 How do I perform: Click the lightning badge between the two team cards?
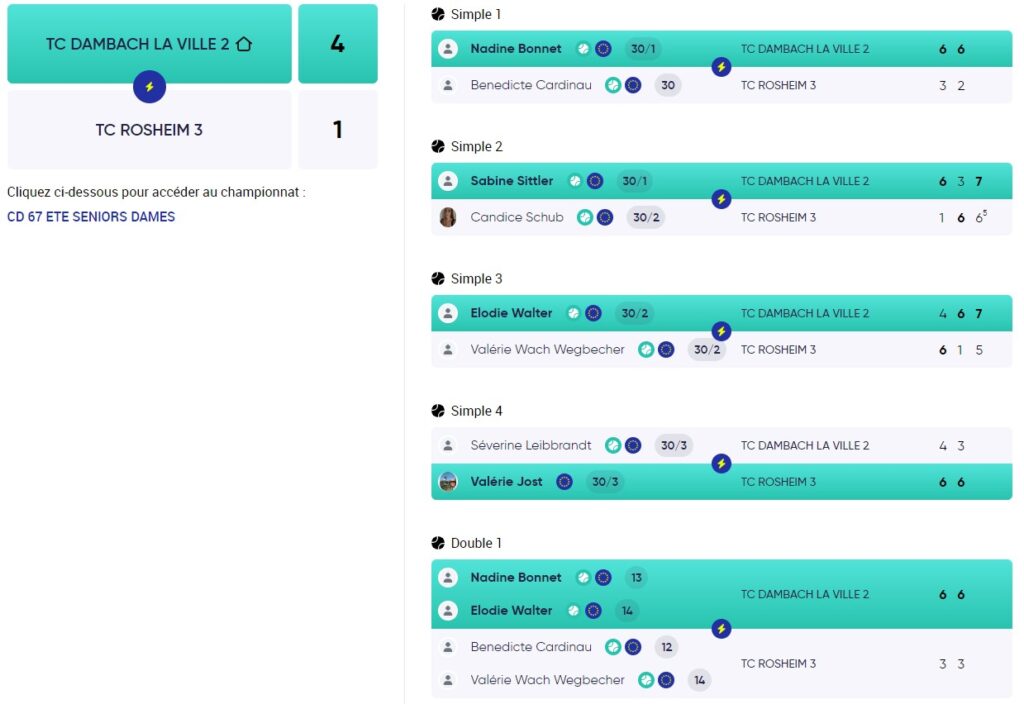click(x=149, y=87)
